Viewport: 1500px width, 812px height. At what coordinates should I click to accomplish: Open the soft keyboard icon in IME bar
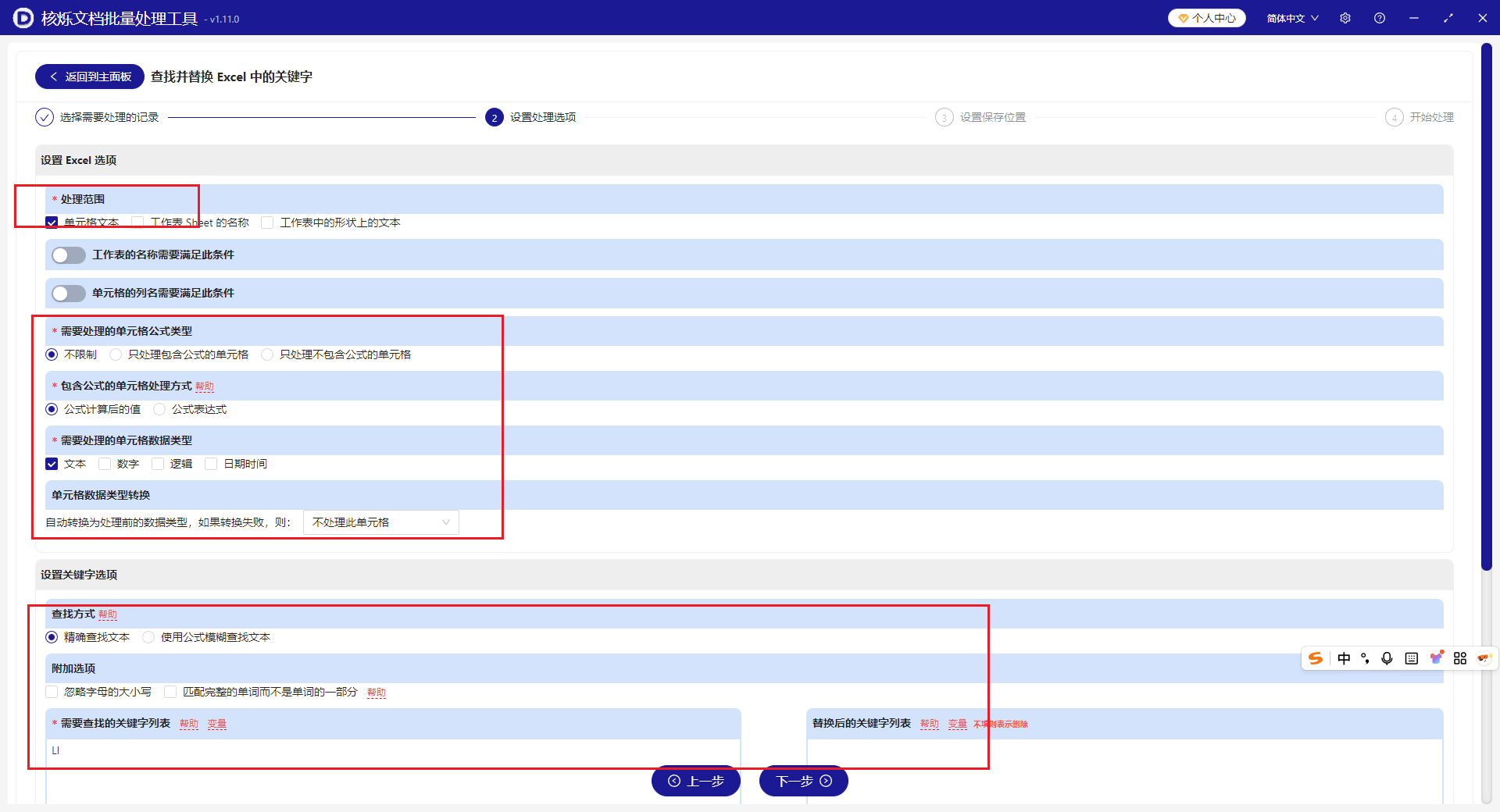pos(1411,658)
